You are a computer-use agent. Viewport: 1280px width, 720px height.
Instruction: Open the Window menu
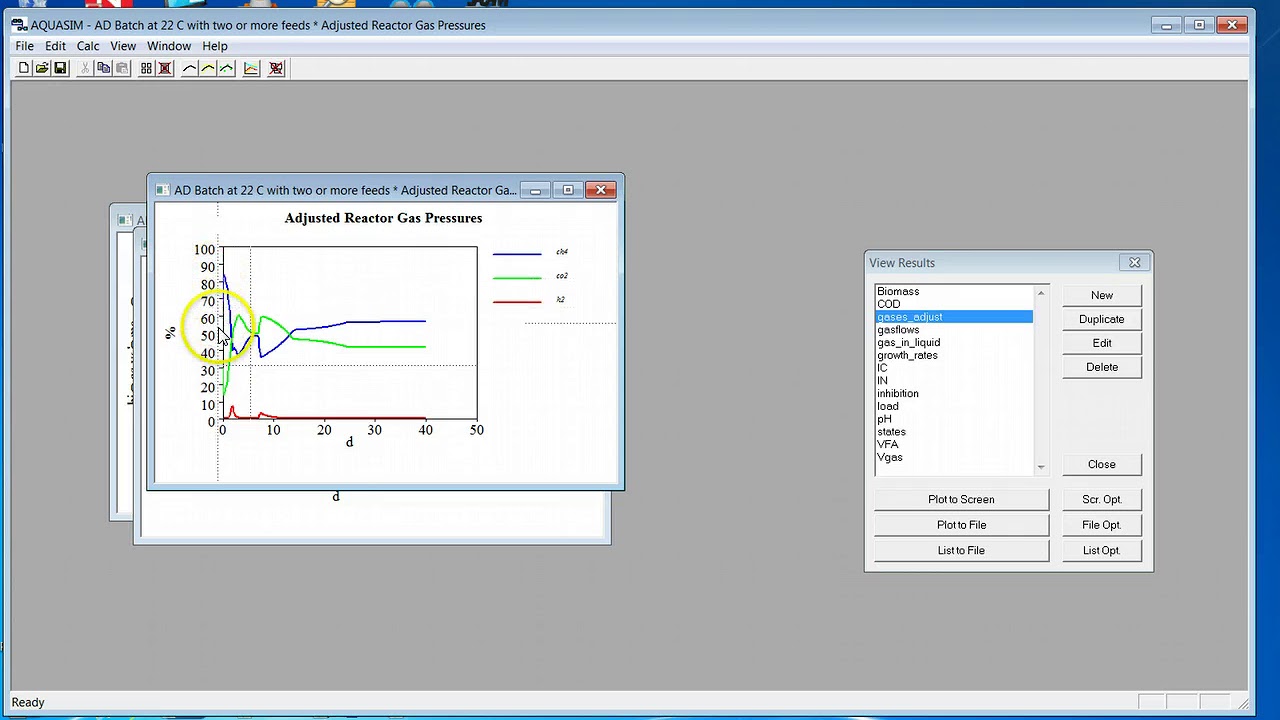[169, 46]
